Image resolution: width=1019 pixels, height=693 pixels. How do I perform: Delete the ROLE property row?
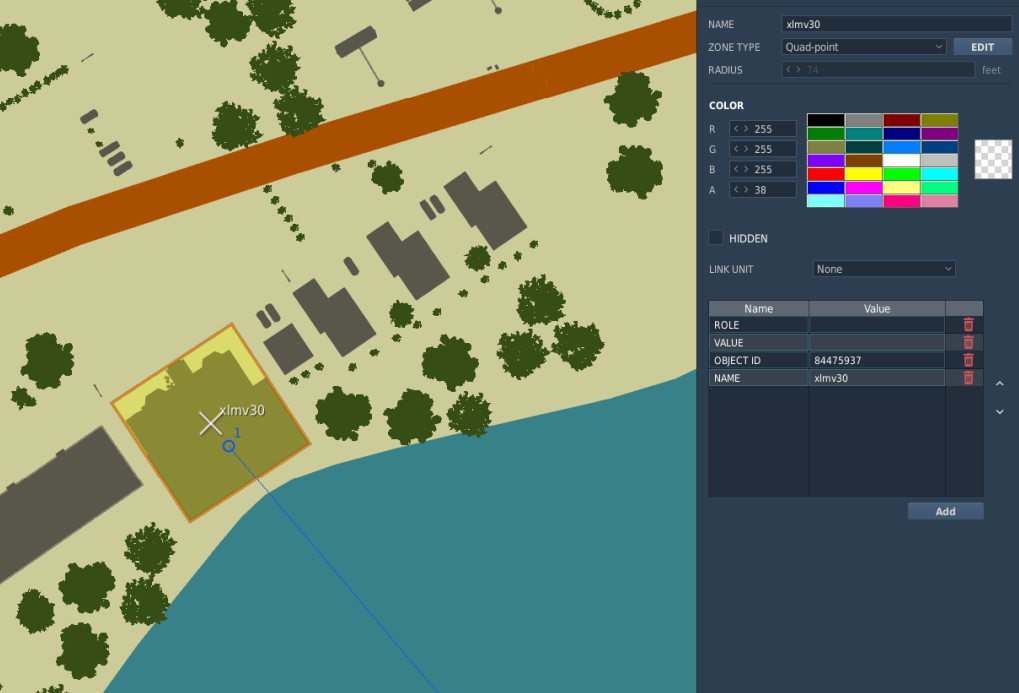point(968,324)
